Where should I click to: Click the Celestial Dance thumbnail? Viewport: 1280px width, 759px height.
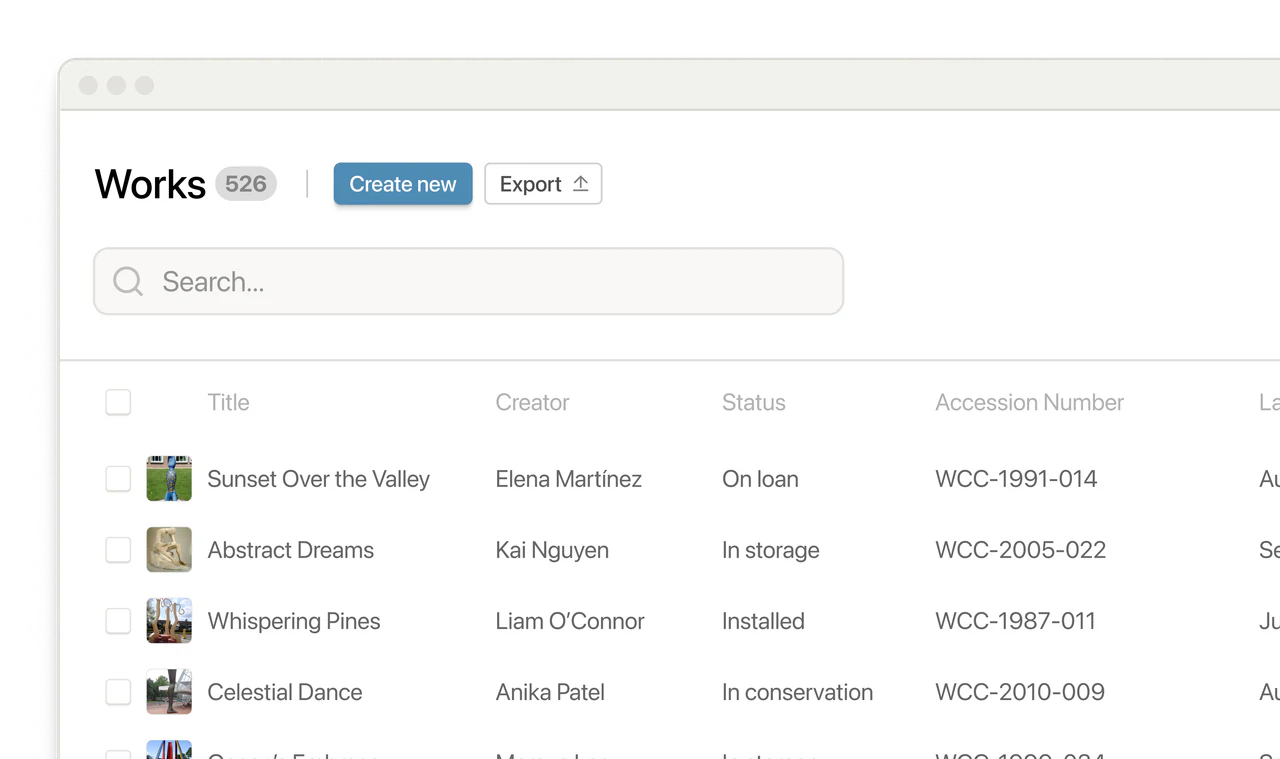click(x=169, y=692)
